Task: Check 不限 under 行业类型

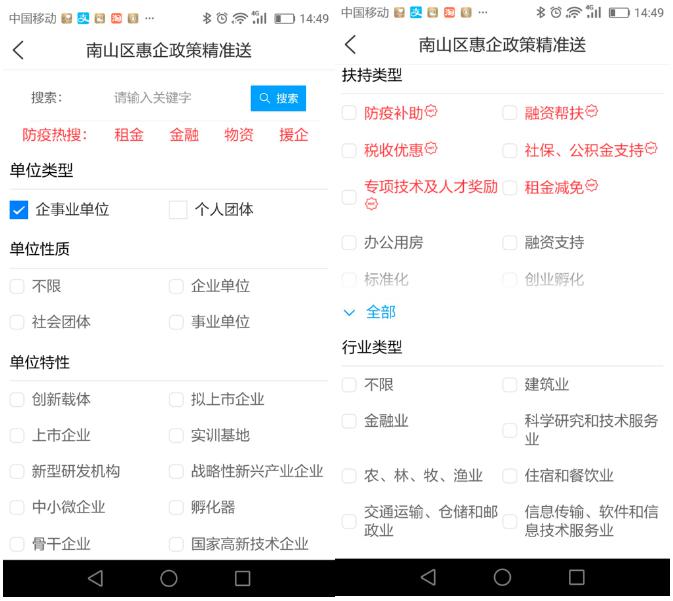Action: [349, 385]
